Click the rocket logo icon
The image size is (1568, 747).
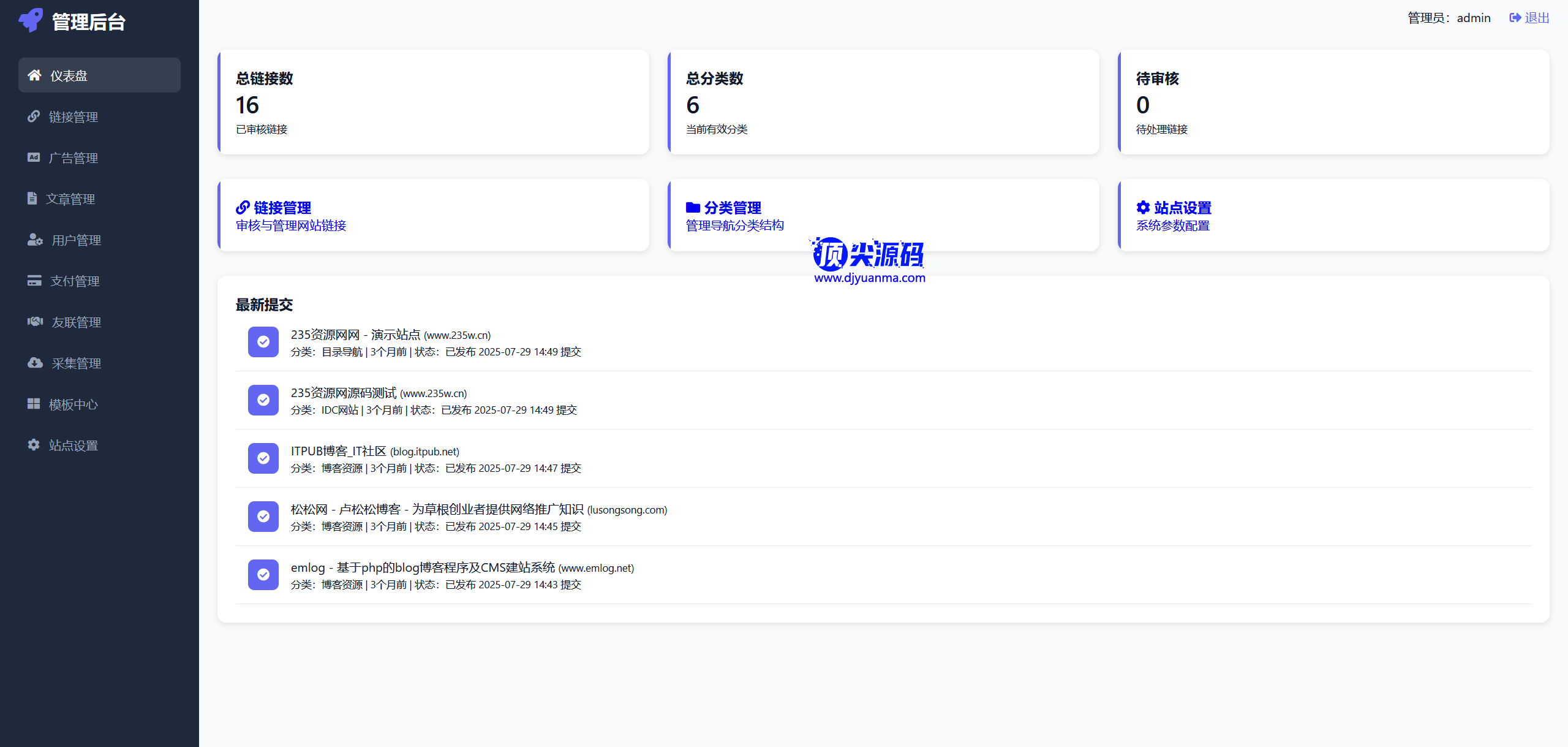click(31, 20)
